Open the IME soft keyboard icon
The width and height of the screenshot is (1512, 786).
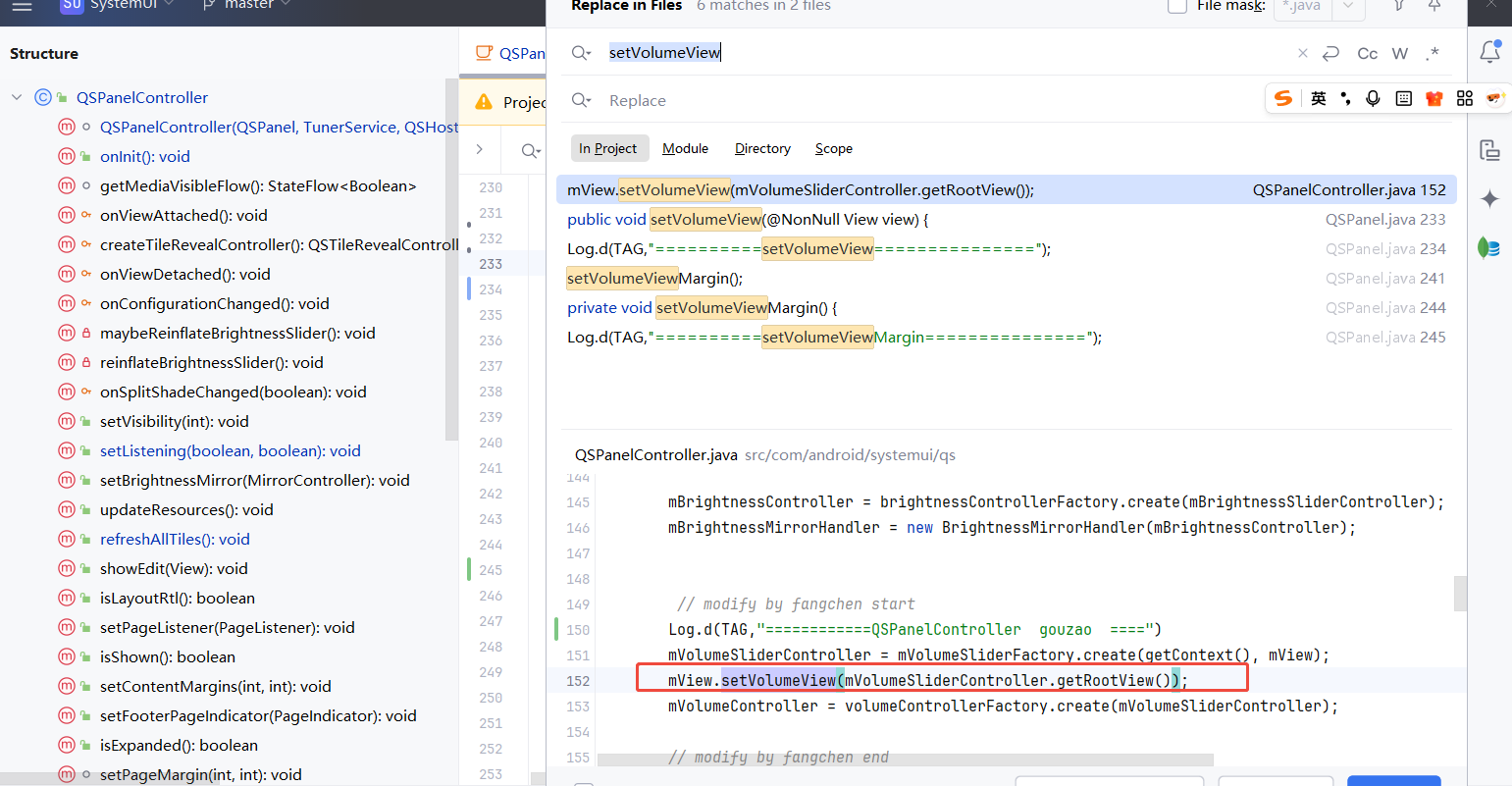tap(1404, 98)
